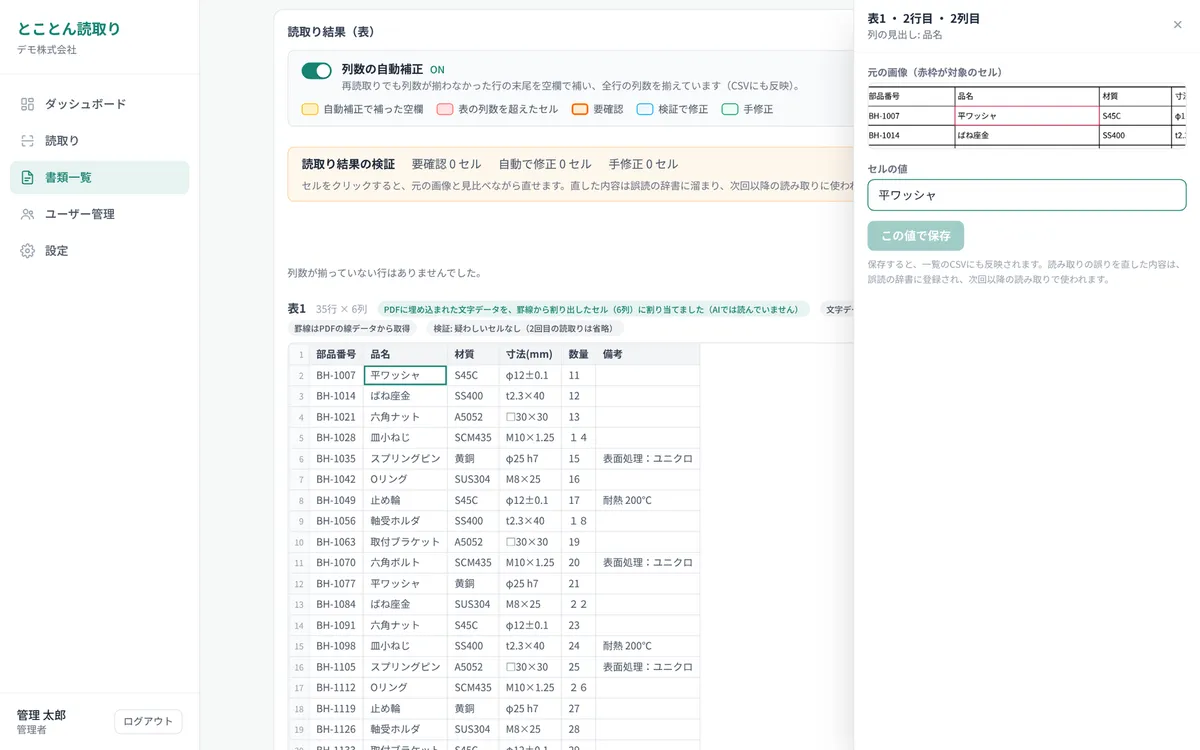Open 書類一覧 from the sidebar
The height and width of the screenshot is (750, 1200).
[x=99, y=177]
